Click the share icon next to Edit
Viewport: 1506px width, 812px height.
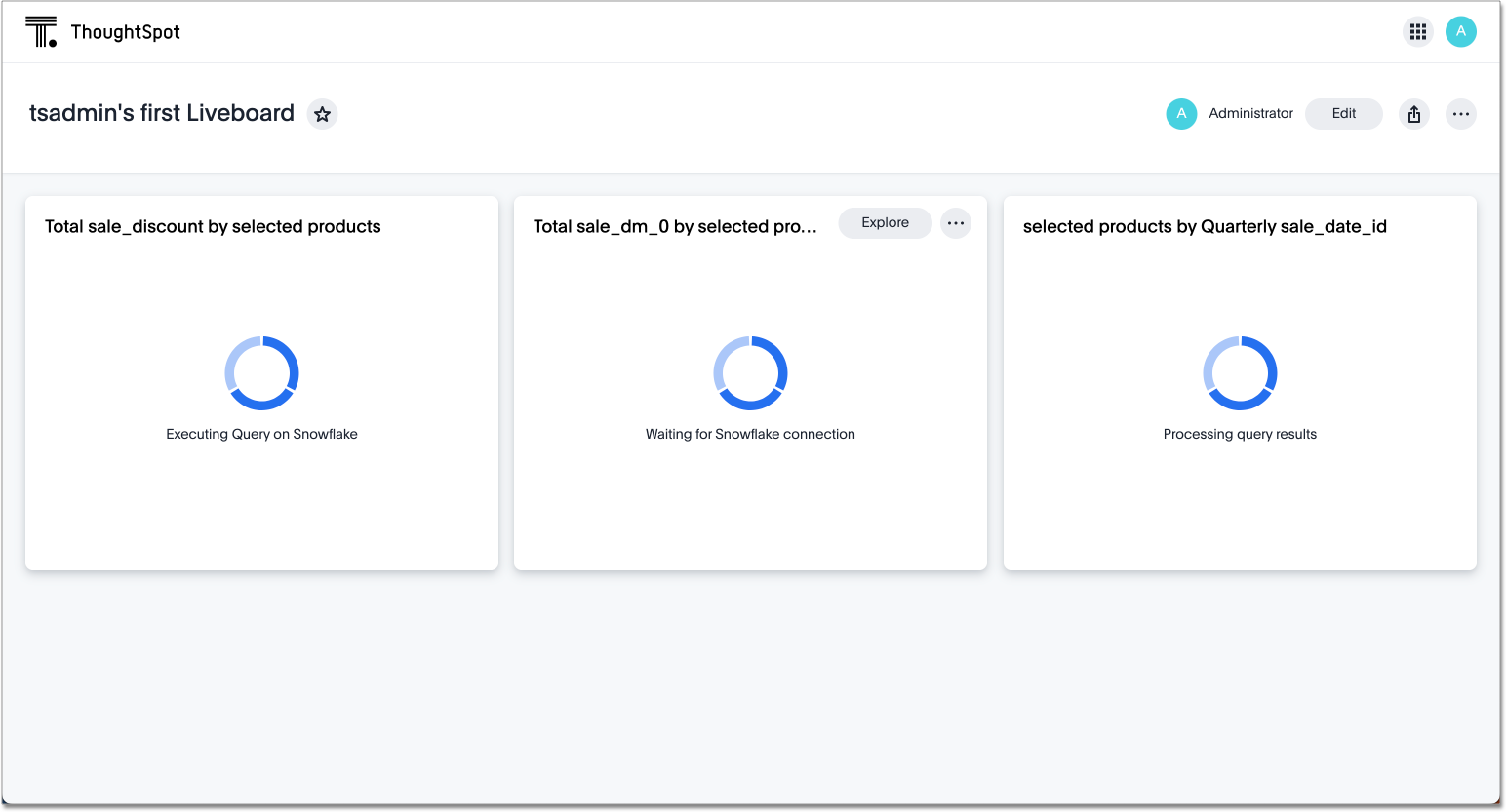1413,114
